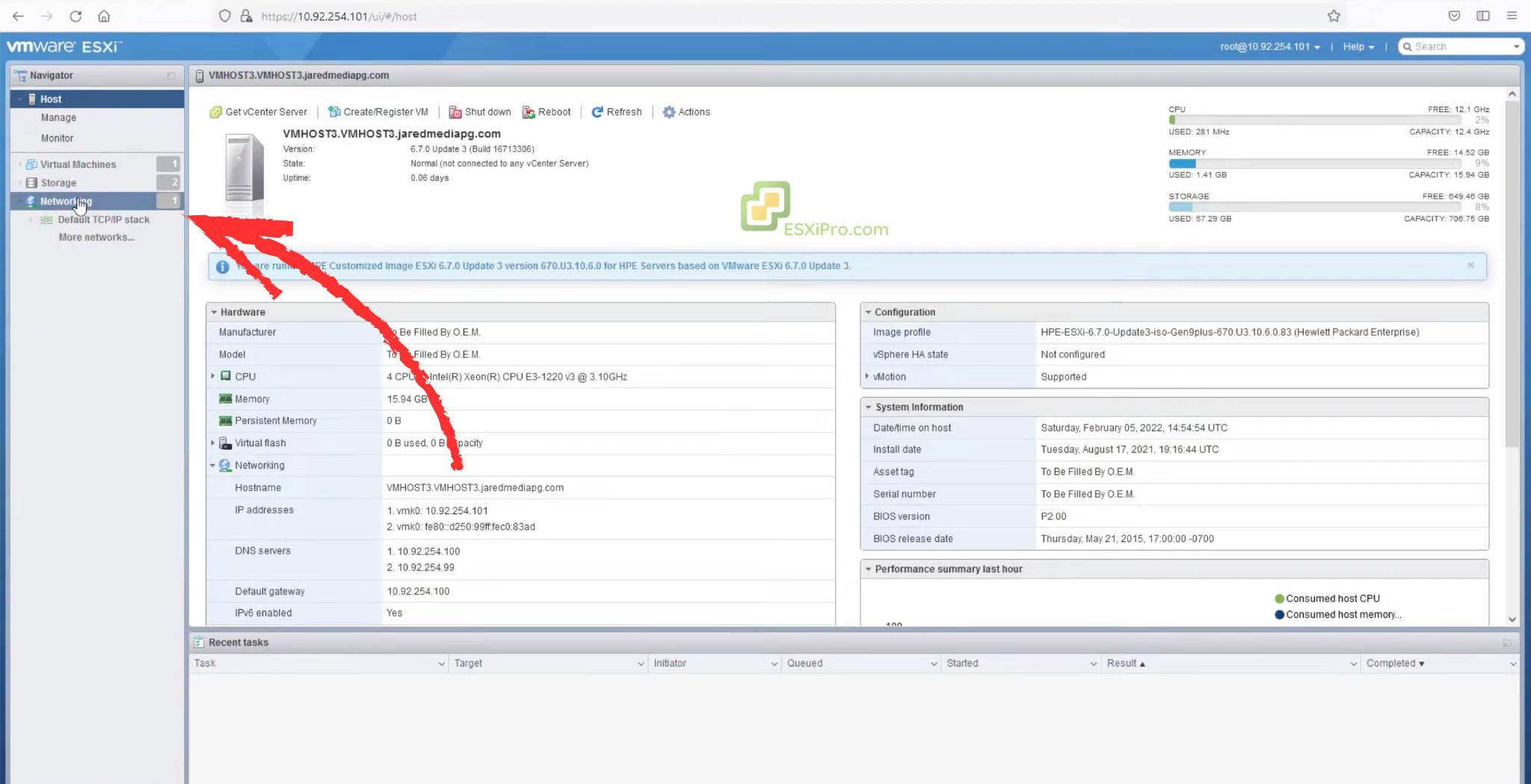Click the More networks link
This screenshot has width=1531, height=784.
(x=96, y=237)
